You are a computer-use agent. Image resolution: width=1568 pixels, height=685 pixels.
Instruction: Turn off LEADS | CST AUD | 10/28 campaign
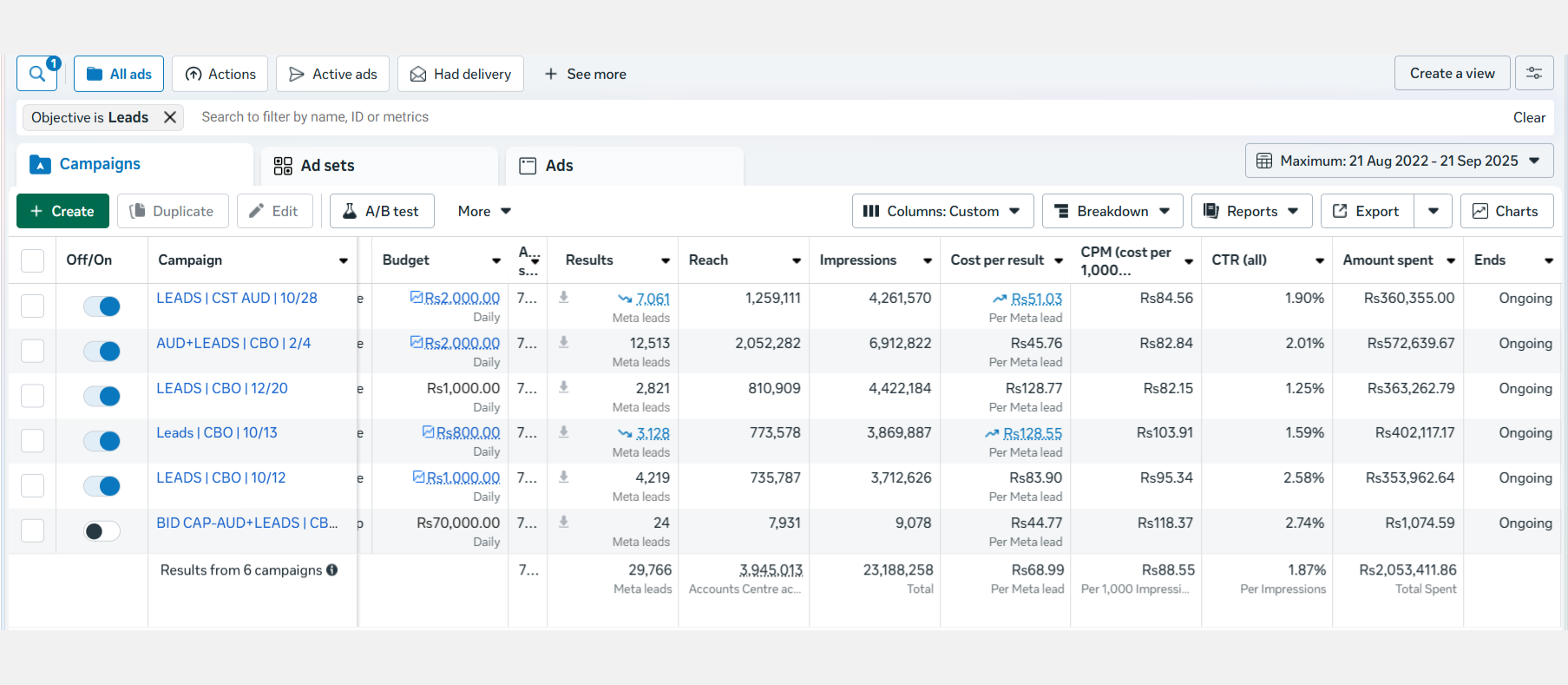click(102, 306)
